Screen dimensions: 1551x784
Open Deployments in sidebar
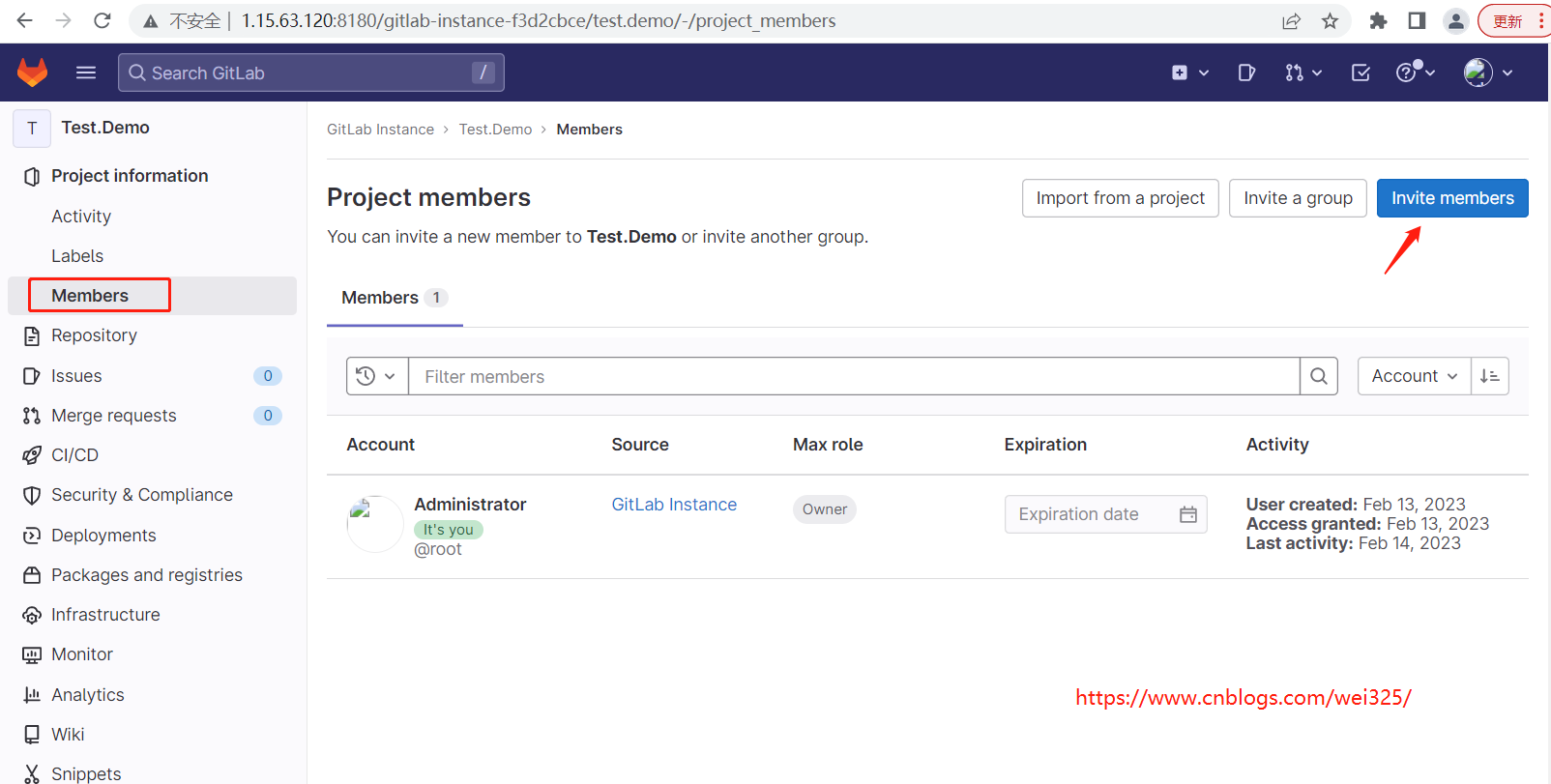(x=103, y=536)
